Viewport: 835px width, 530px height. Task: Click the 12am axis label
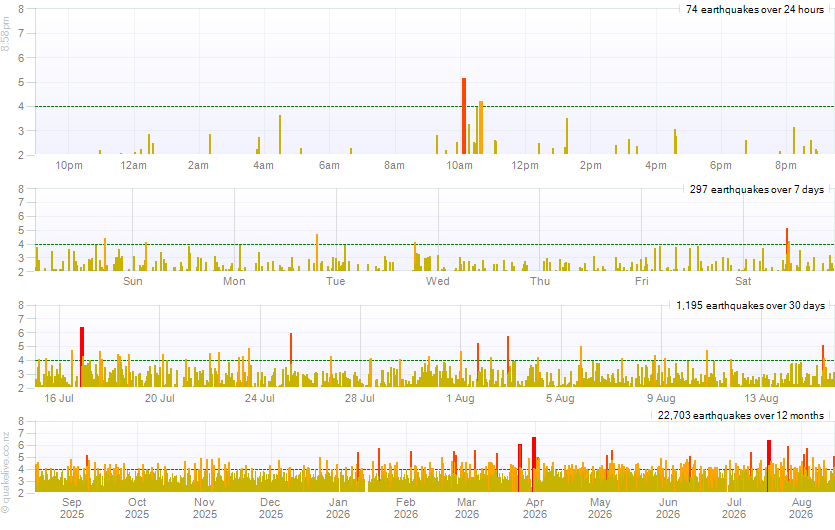(x=134, y=166)
